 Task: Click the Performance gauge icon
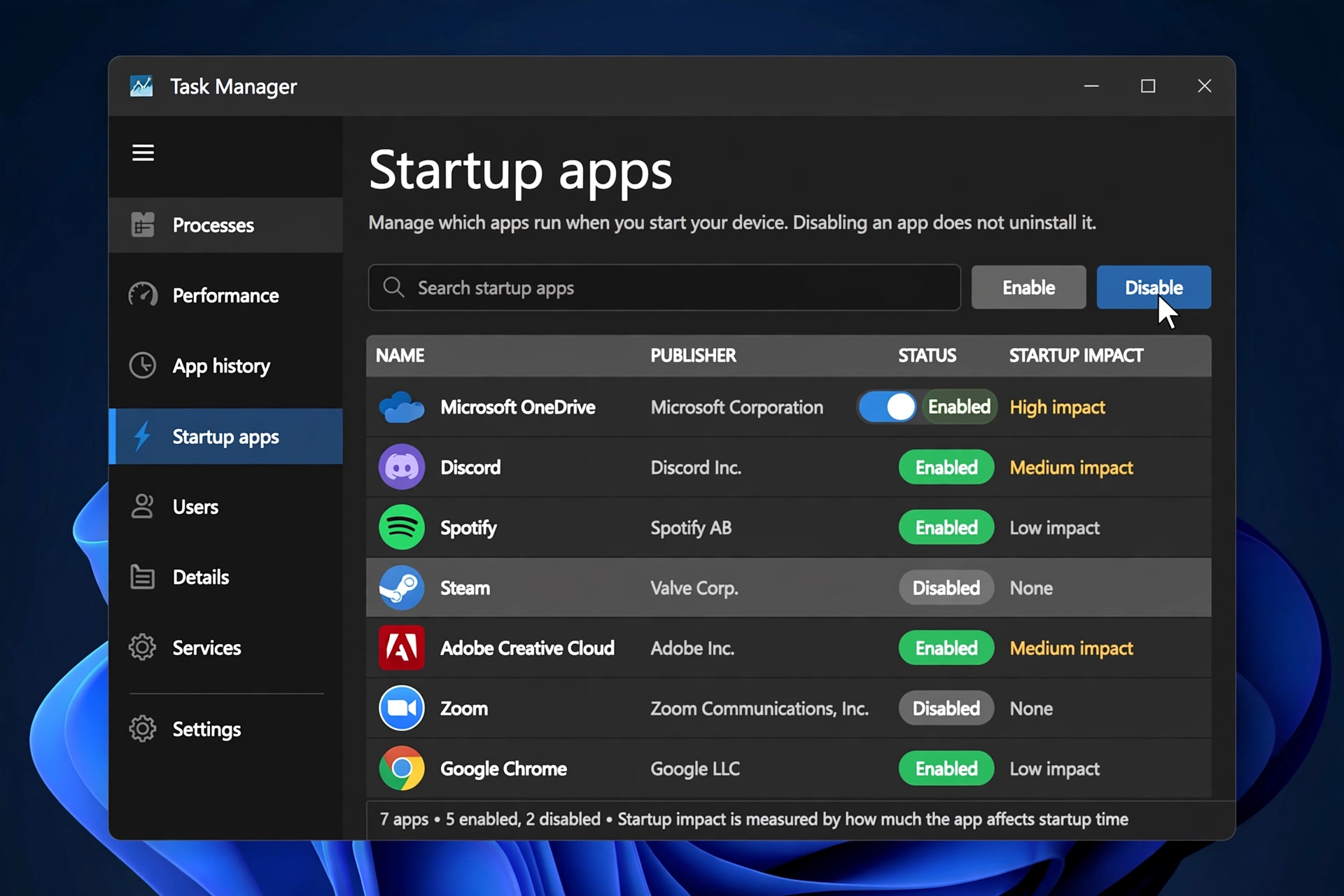coord(143,295)
